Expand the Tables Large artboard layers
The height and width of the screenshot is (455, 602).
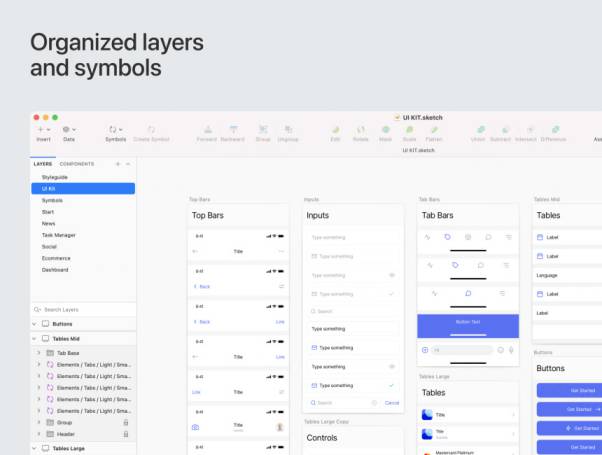(34, 449)
